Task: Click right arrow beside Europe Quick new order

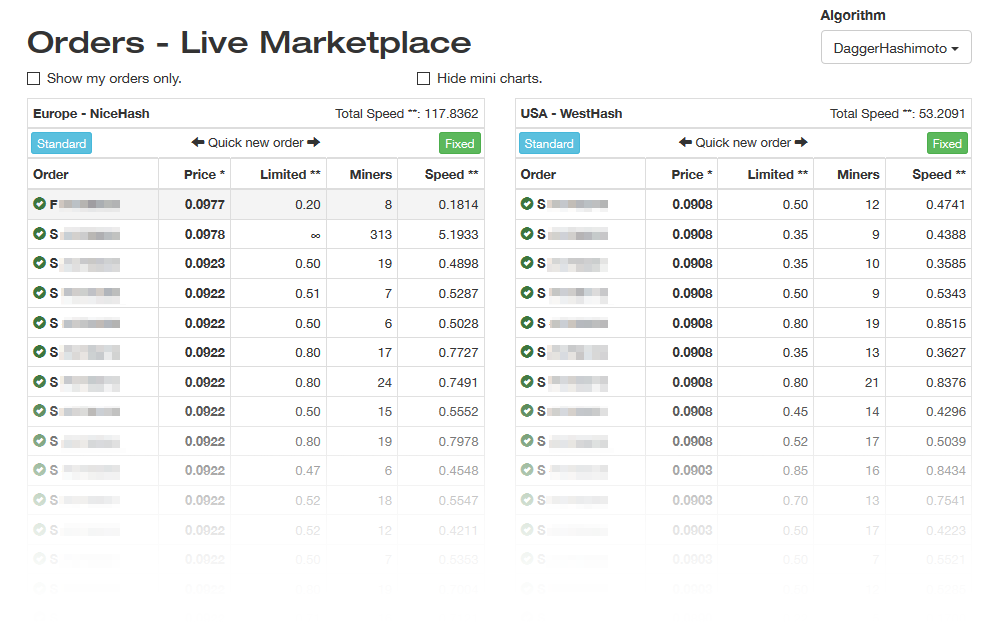Action: 313,142
